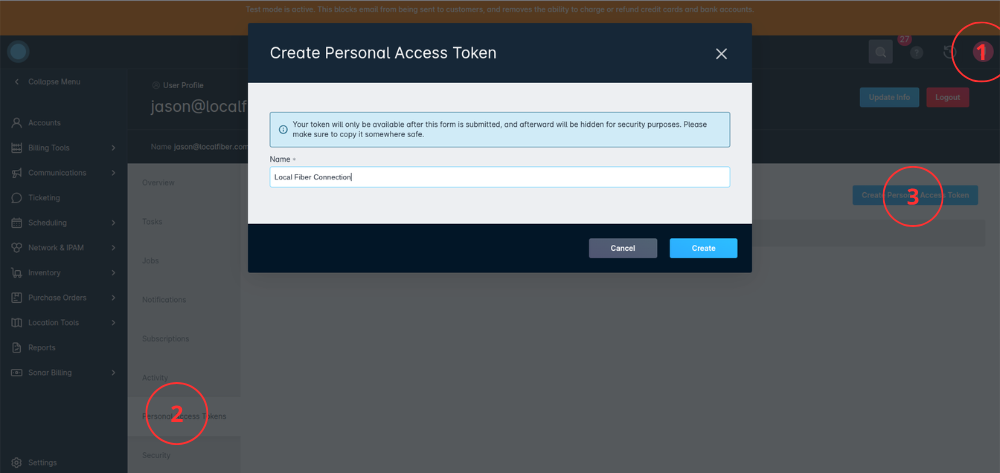Click the Name input field
This screenshot has width=1000, height=473.
[x=499, y=177]
